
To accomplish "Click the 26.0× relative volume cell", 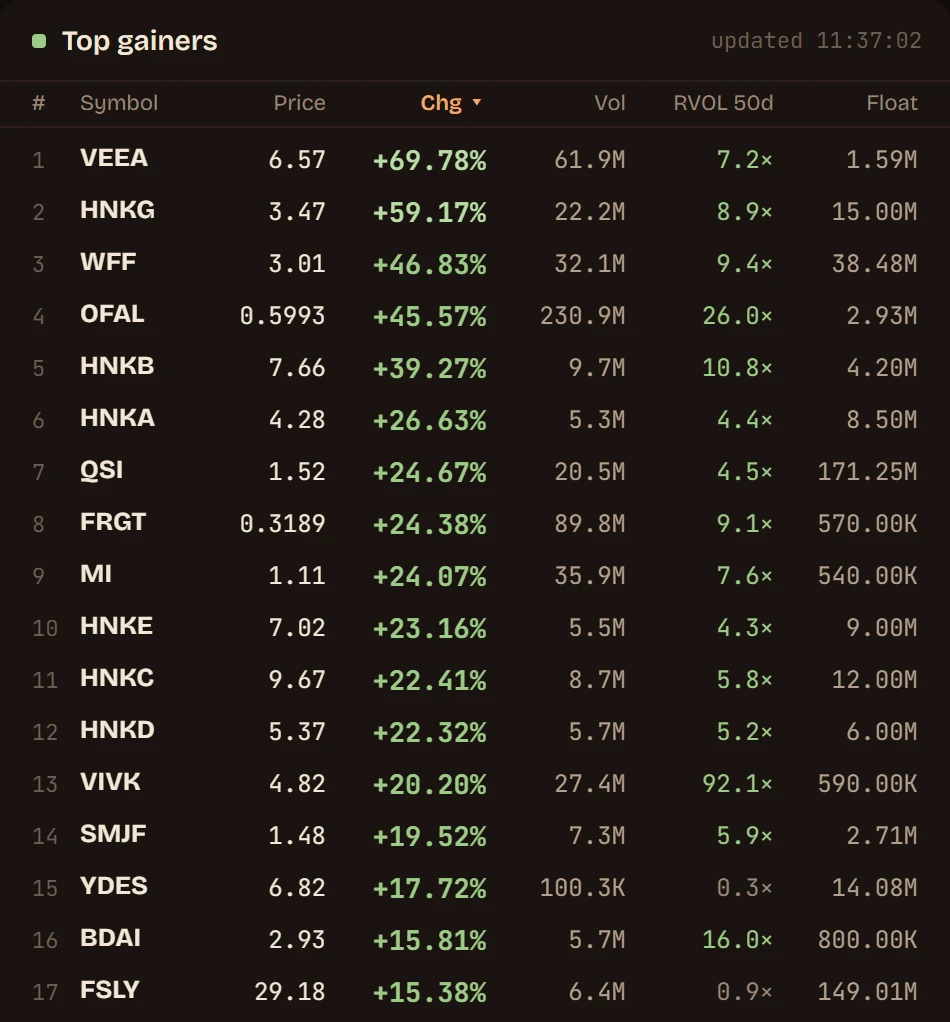I will pyautogui.click(x=738, y=316).
